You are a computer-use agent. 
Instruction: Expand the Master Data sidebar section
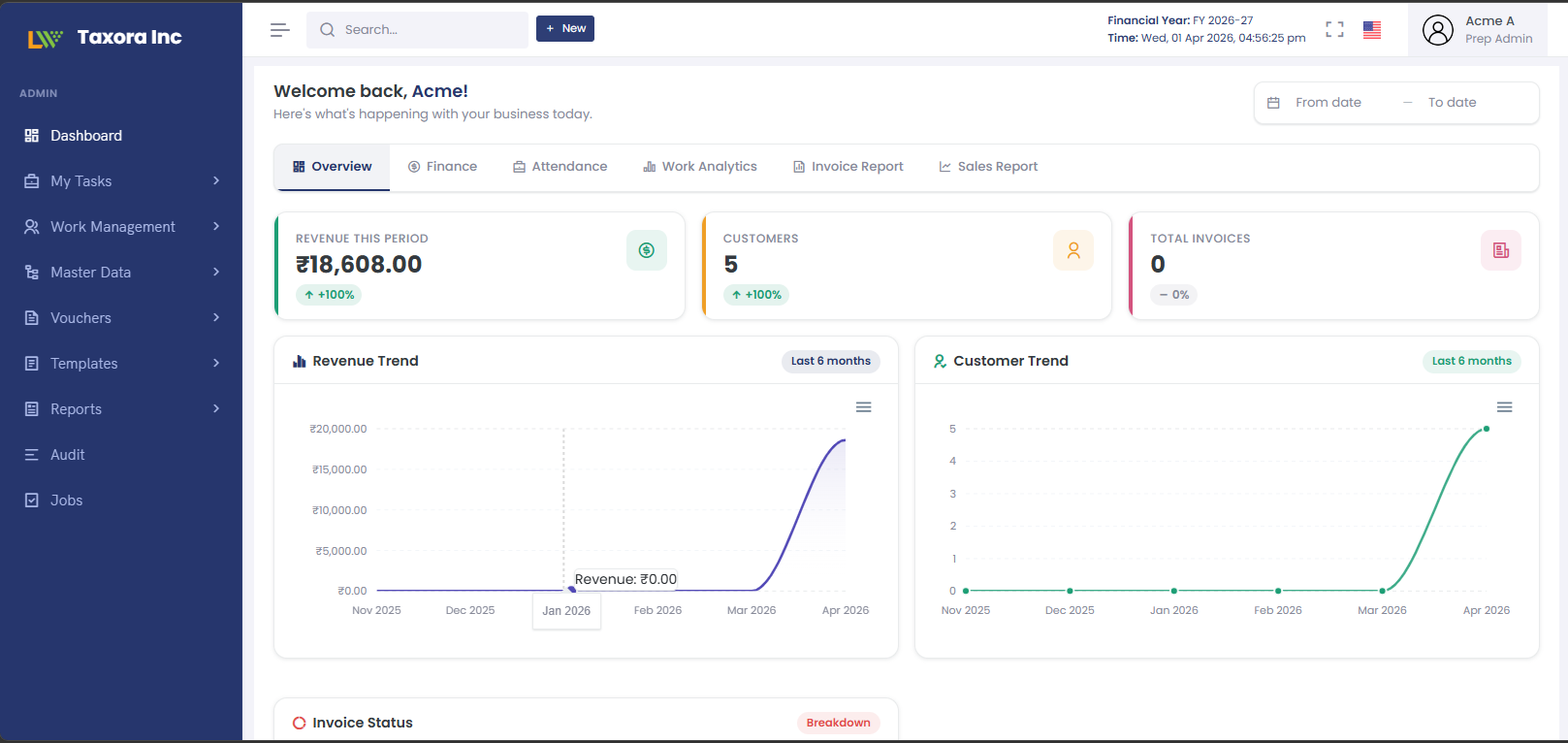click(x=121, y=273)
